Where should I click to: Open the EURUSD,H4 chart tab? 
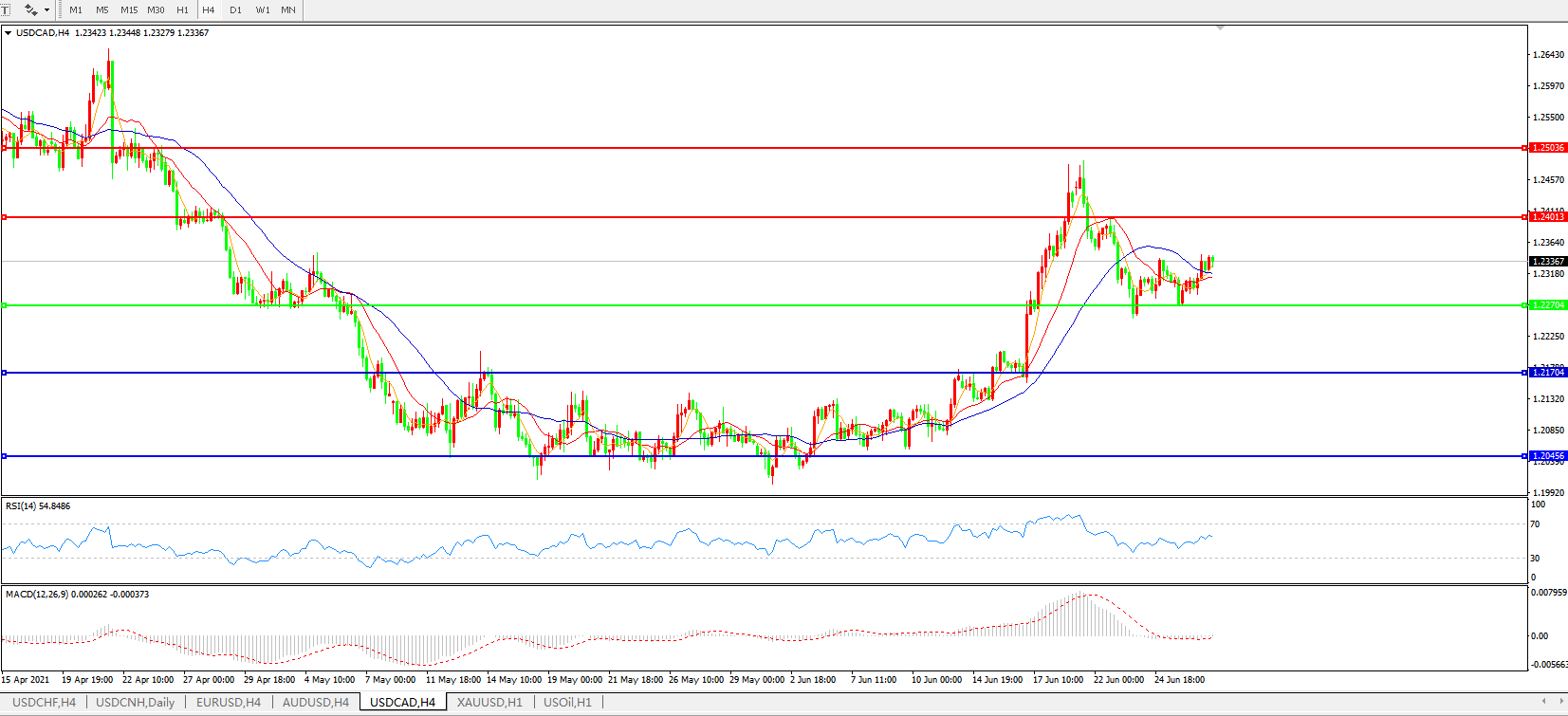pos(228,703)
